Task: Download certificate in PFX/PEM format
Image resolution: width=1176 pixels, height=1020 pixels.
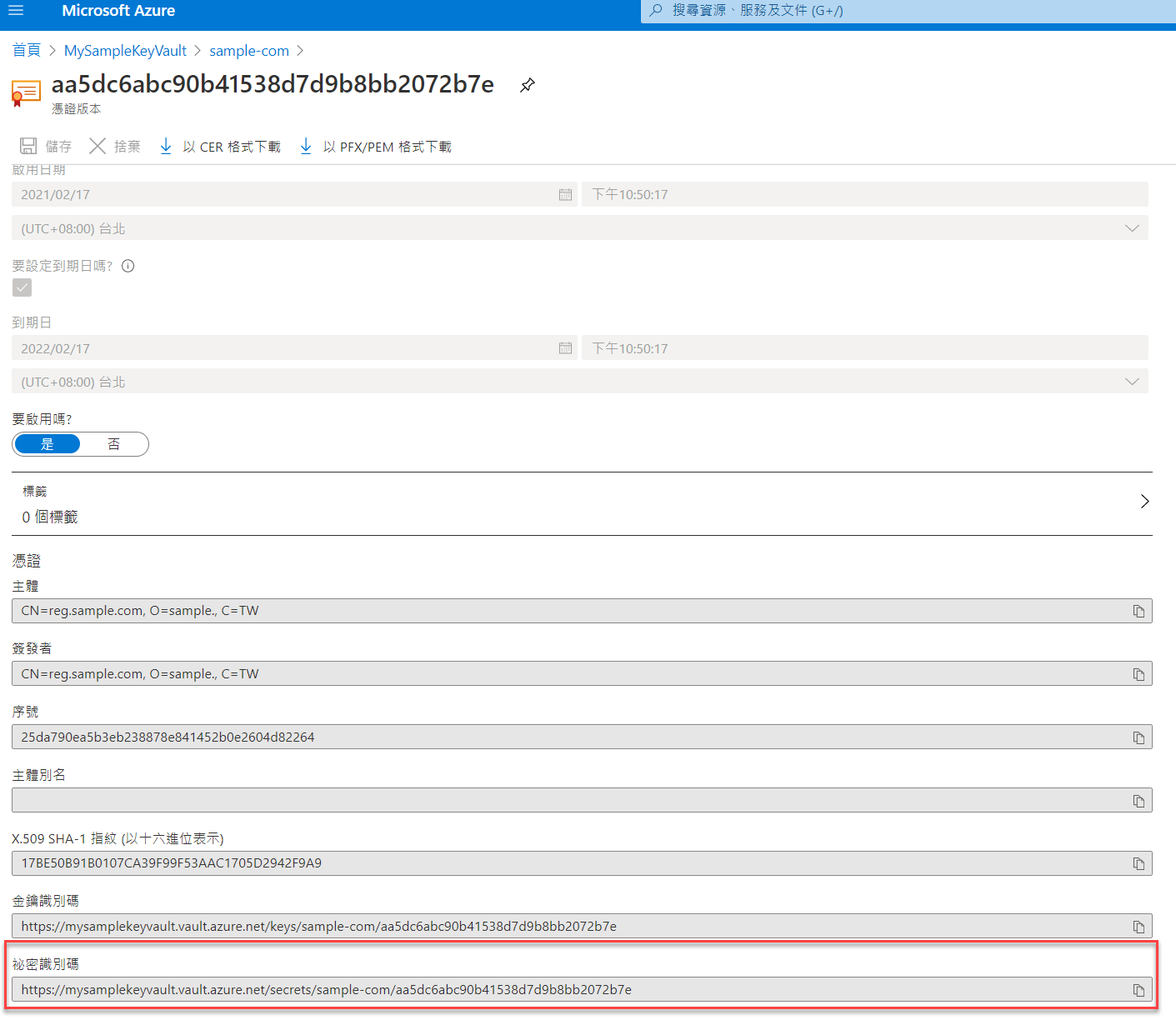Action: (x=375, y=147)
